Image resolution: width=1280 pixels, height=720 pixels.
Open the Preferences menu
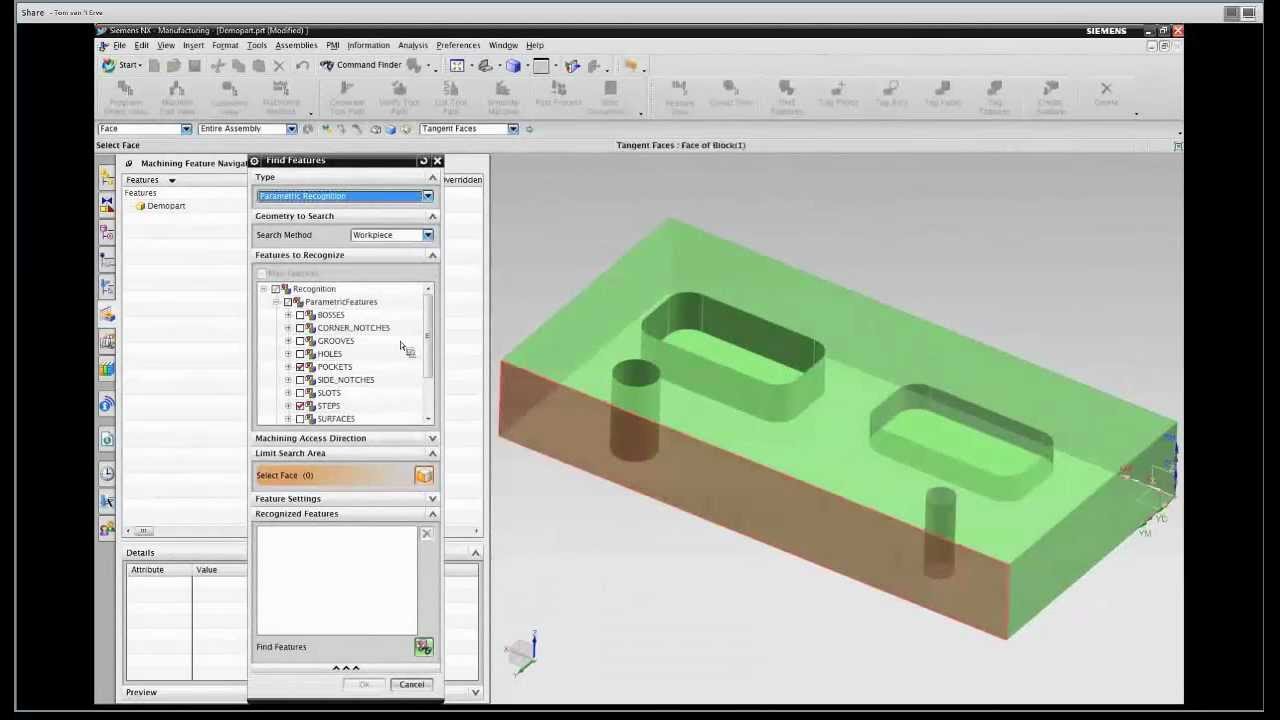pyautogui.click(x=458, y=45)
